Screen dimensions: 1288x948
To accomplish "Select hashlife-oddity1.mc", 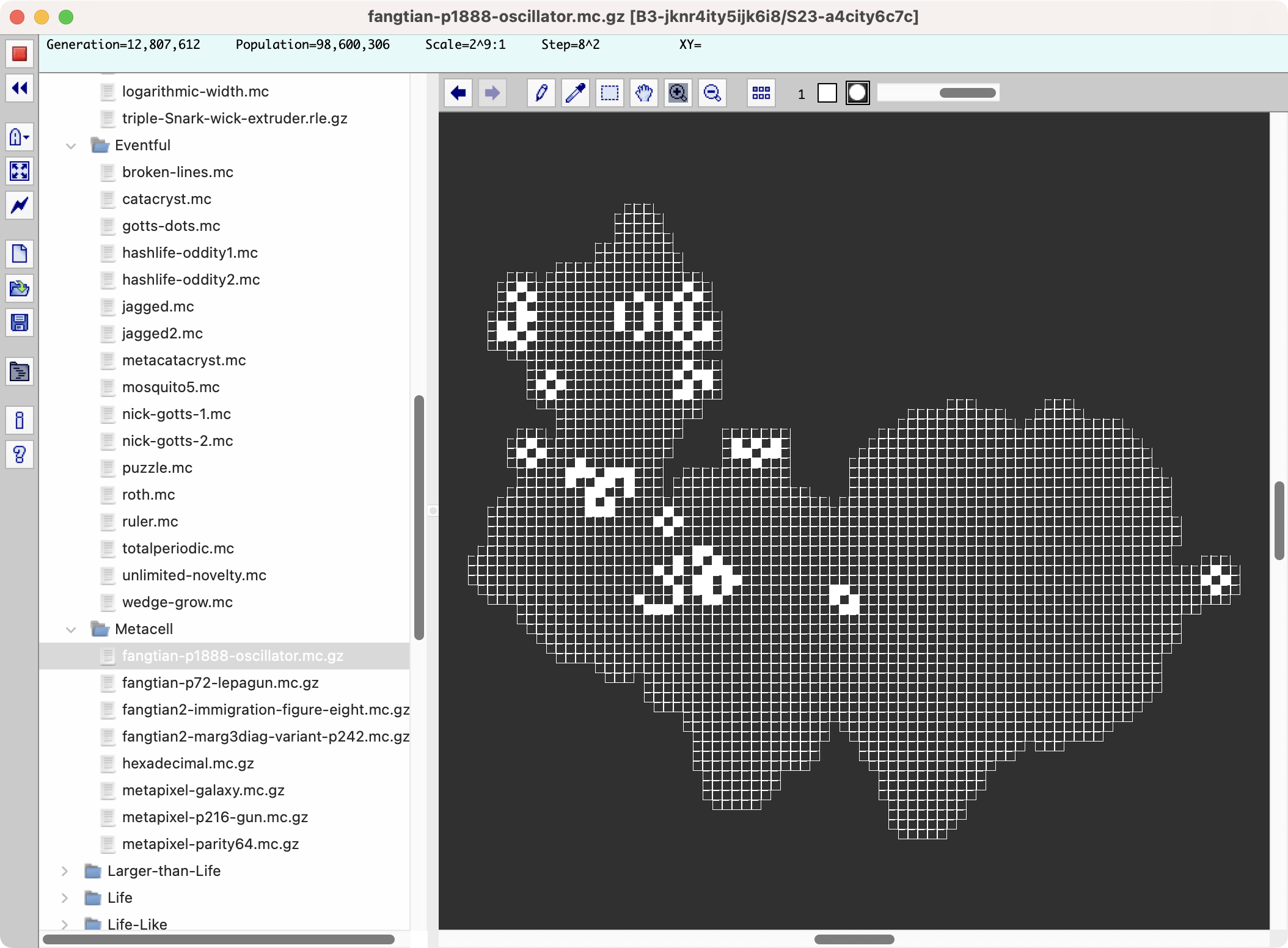I will (x=189, y=253).
